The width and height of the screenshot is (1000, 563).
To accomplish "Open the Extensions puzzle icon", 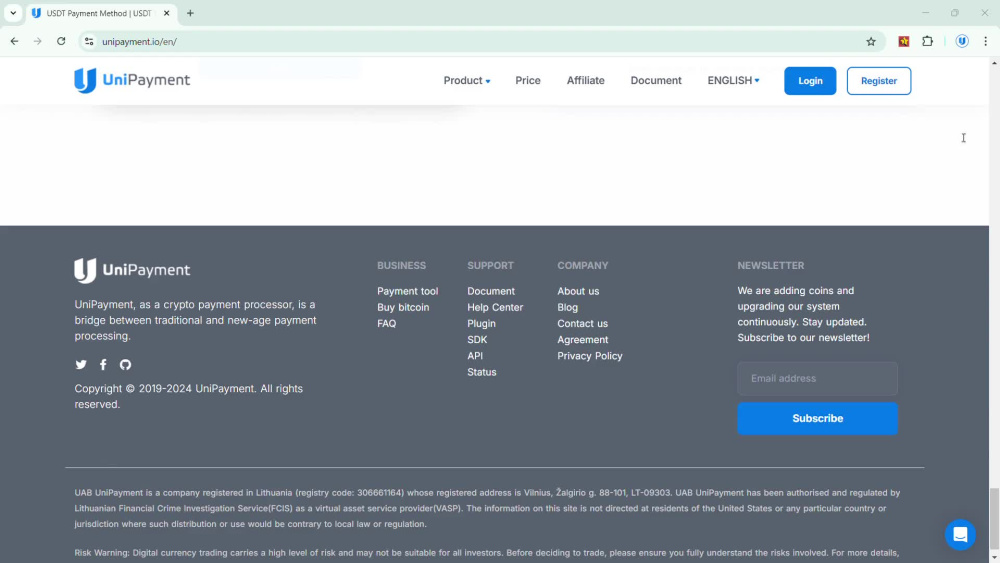I will (x=927, y=41).
